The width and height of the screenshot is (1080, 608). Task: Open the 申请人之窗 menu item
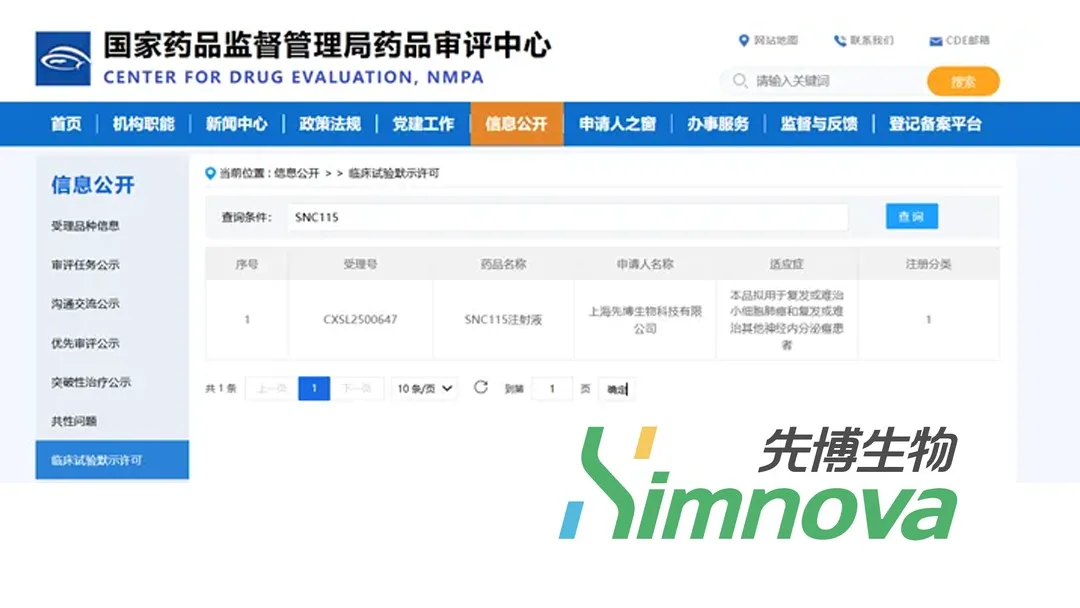[x=617, y=124]
